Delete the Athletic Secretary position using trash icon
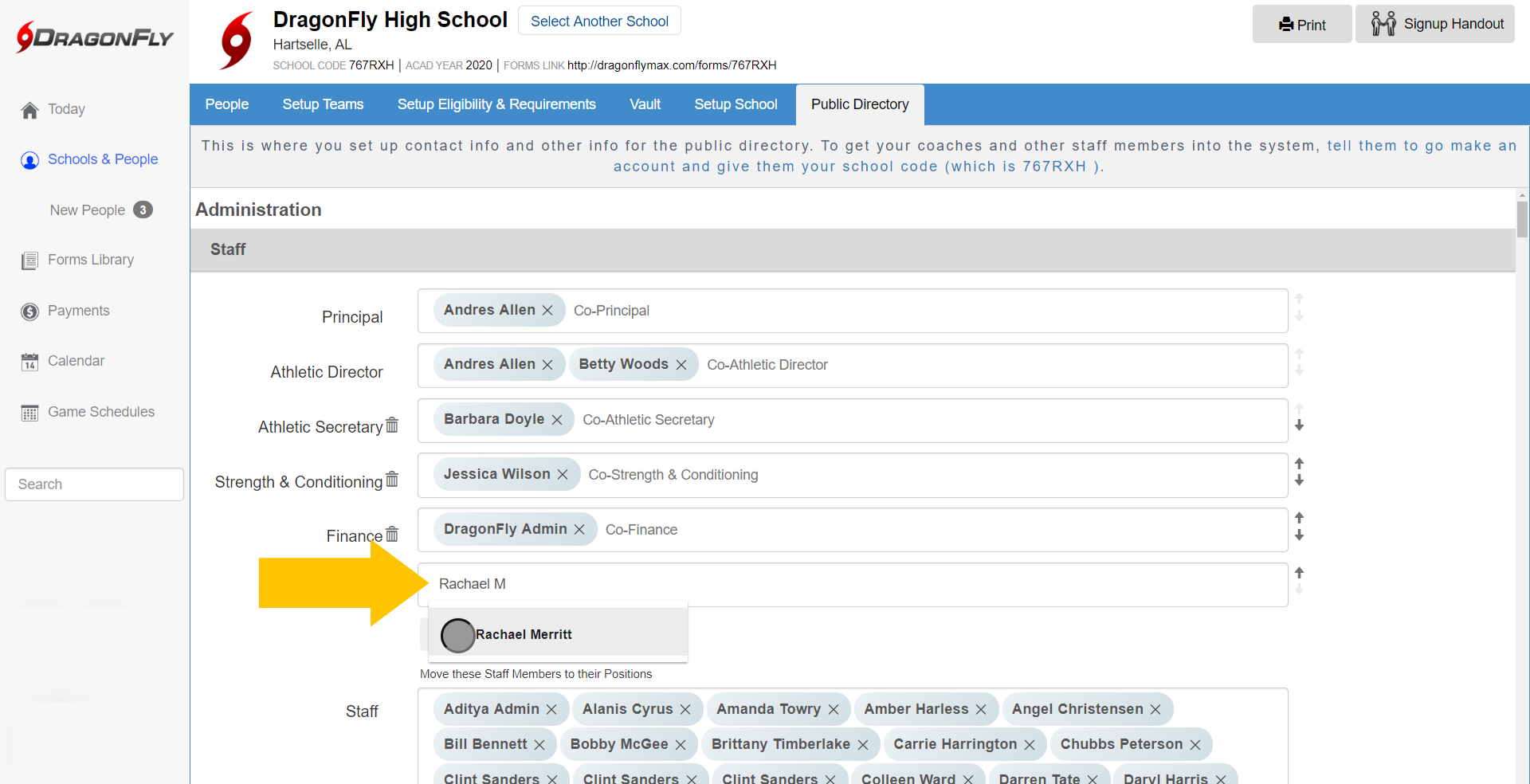The width and height of the screenshot is (1530, 784). point(392,425)
